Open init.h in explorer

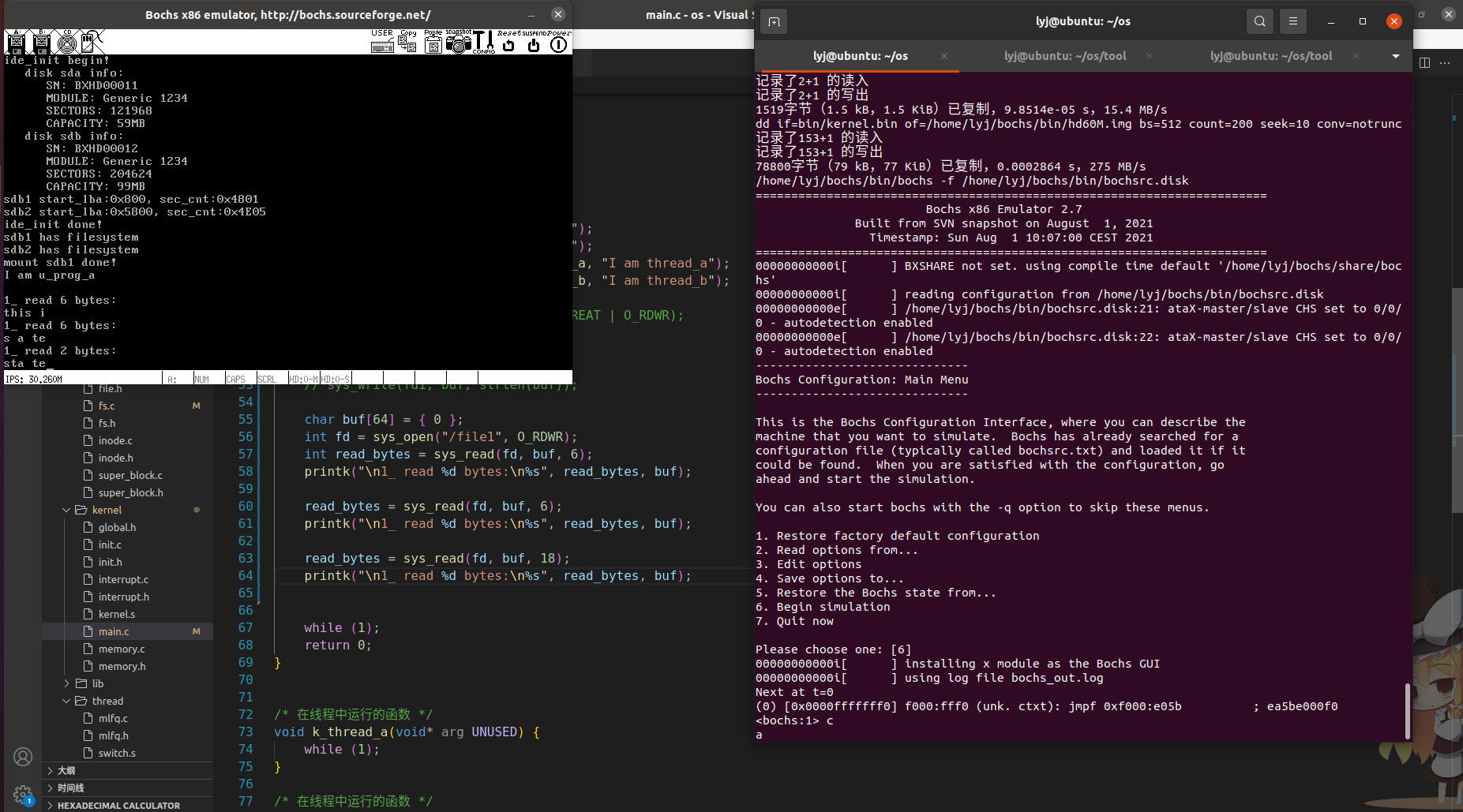[x=110, y=562]
